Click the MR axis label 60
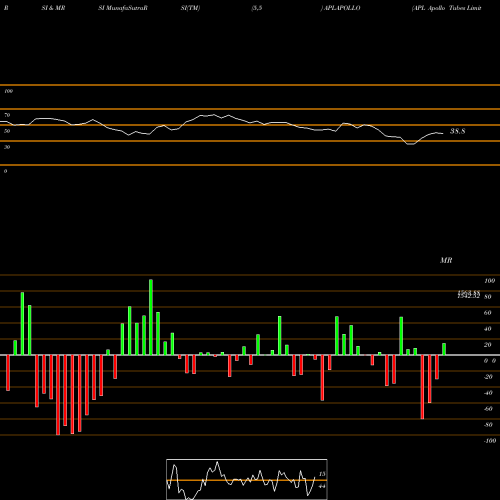Viewport: 500px width, 500px height. point(487,313)
